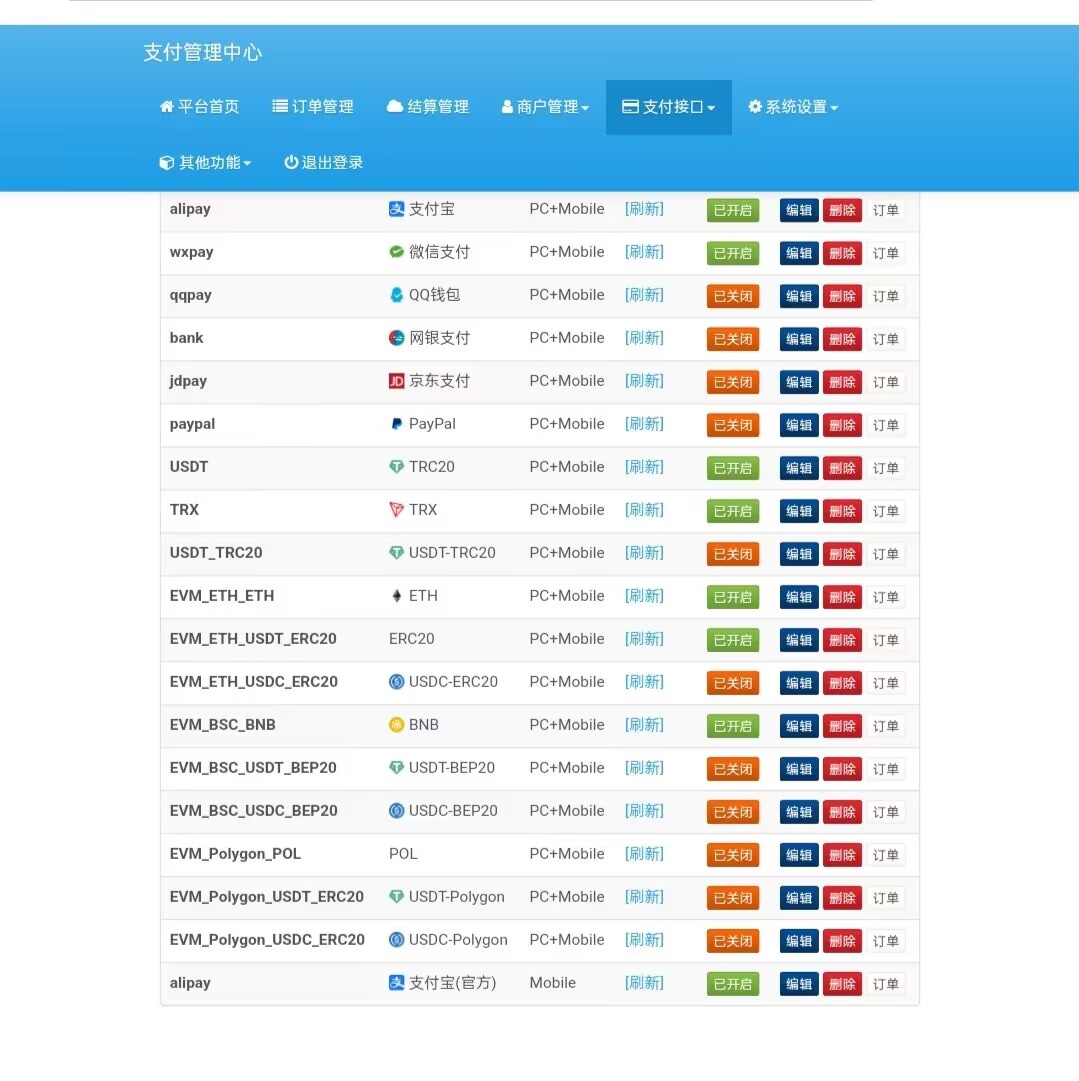Screen dimensions: 1079x1081
Task: Click the TRX (Tron) icon
Action: pyautogui.click(x=398, y=510)
